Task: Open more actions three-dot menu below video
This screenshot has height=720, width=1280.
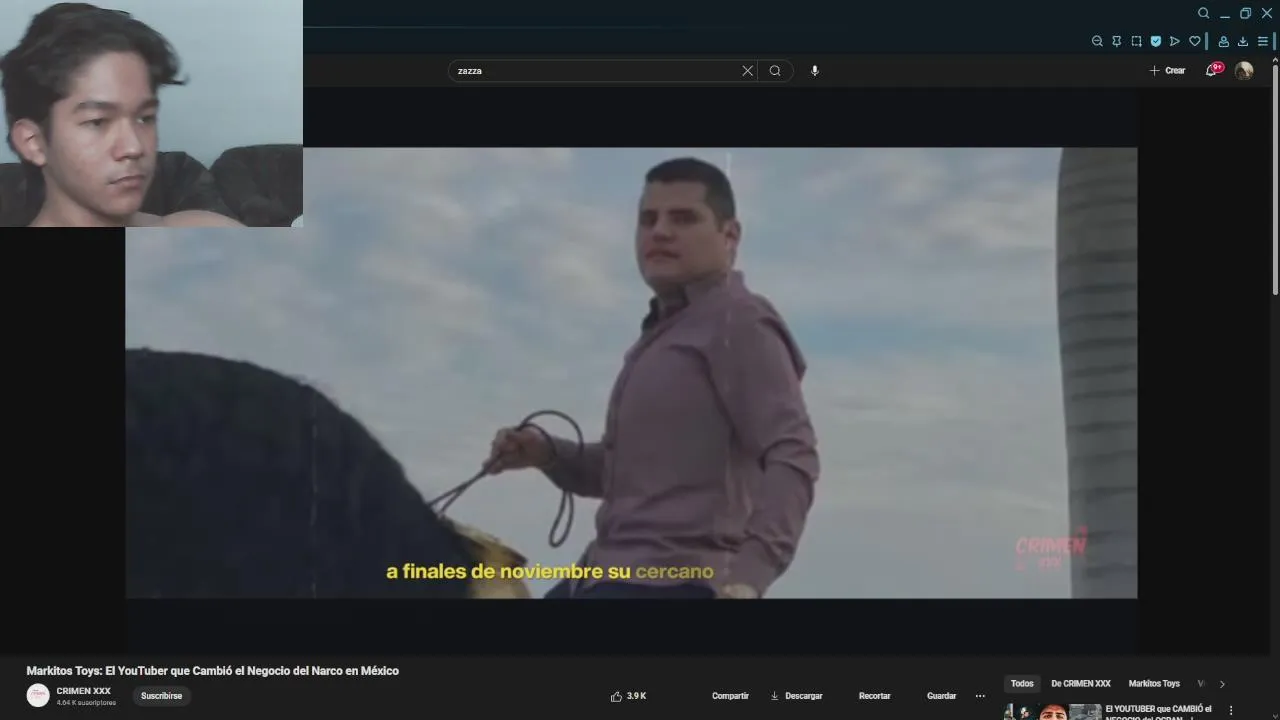Action: click(980, 696)
